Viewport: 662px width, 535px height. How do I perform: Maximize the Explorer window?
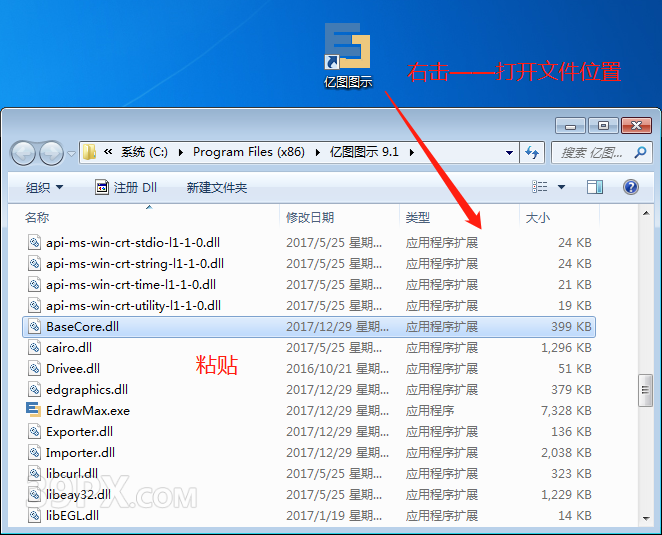coord(603,126)
